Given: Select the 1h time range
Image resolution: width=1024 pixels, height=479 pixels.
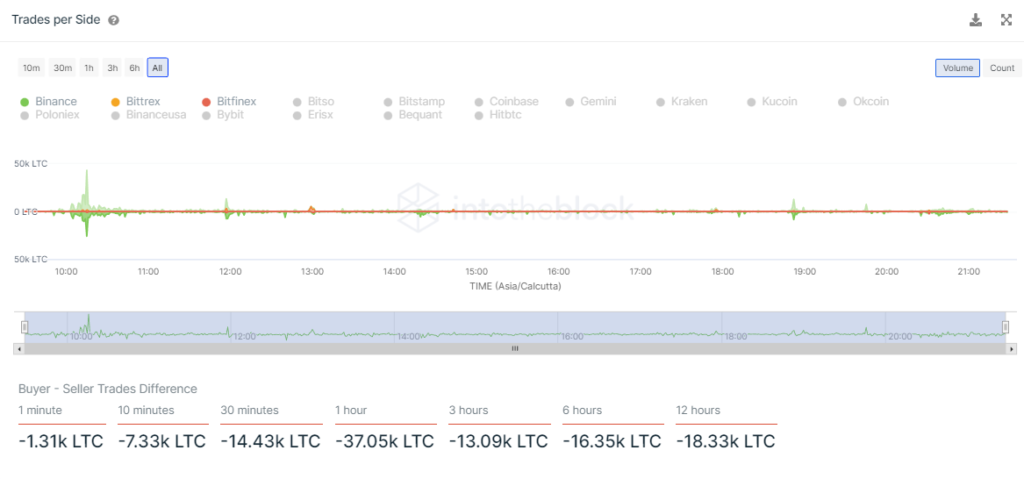Looking at the screenshot, I should 89,67.
